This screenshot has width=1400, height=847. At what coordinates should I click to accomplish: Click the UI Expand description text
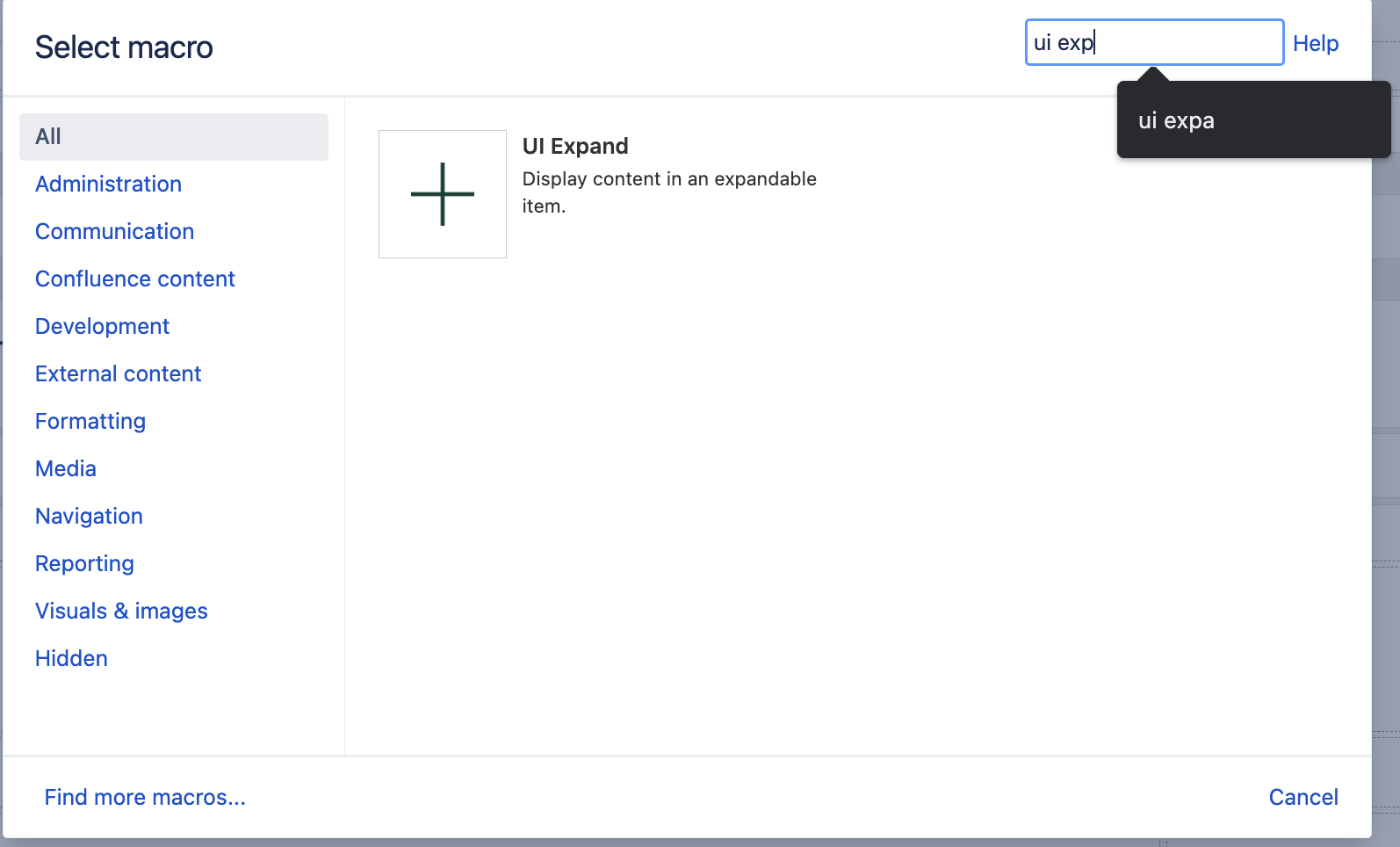(x=669, y=192)
